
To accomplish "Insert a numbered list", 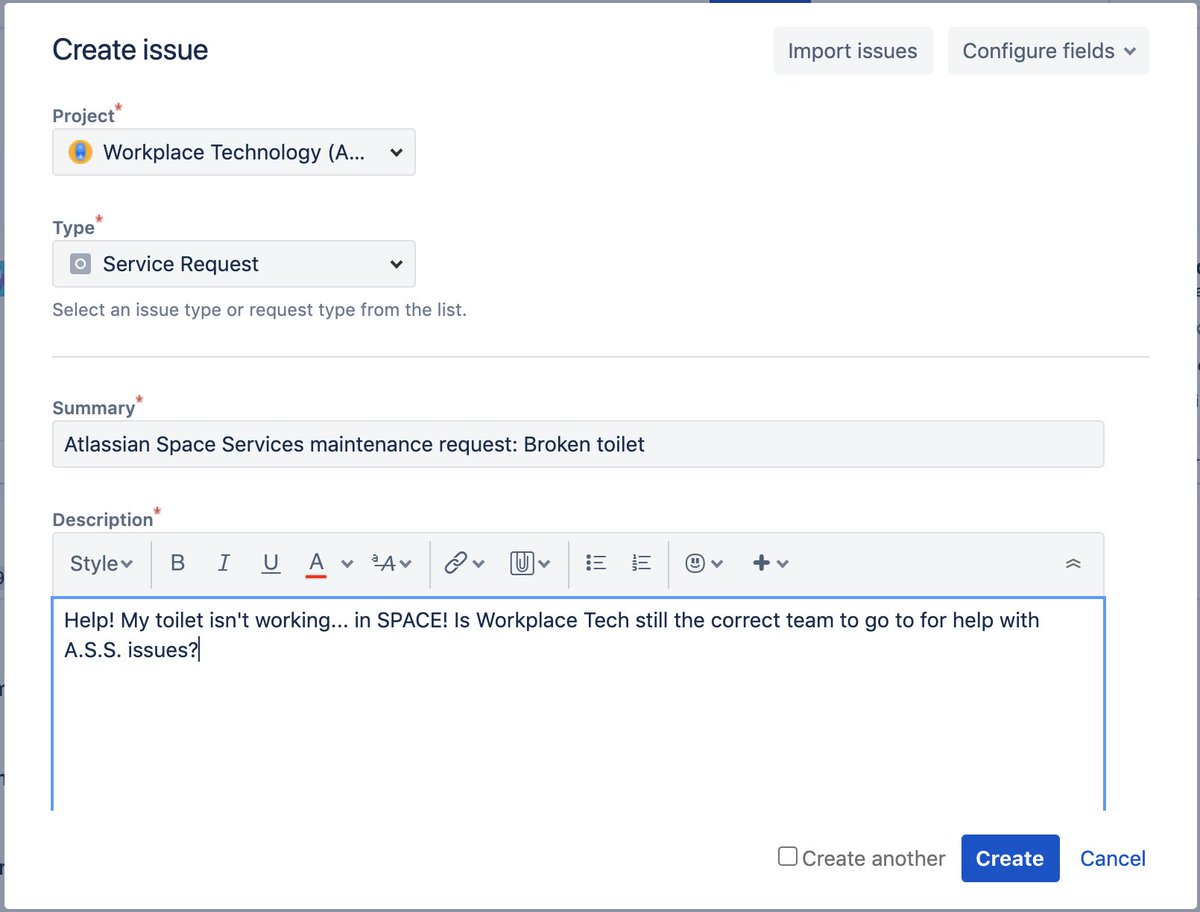I will [x=642, y=563].
